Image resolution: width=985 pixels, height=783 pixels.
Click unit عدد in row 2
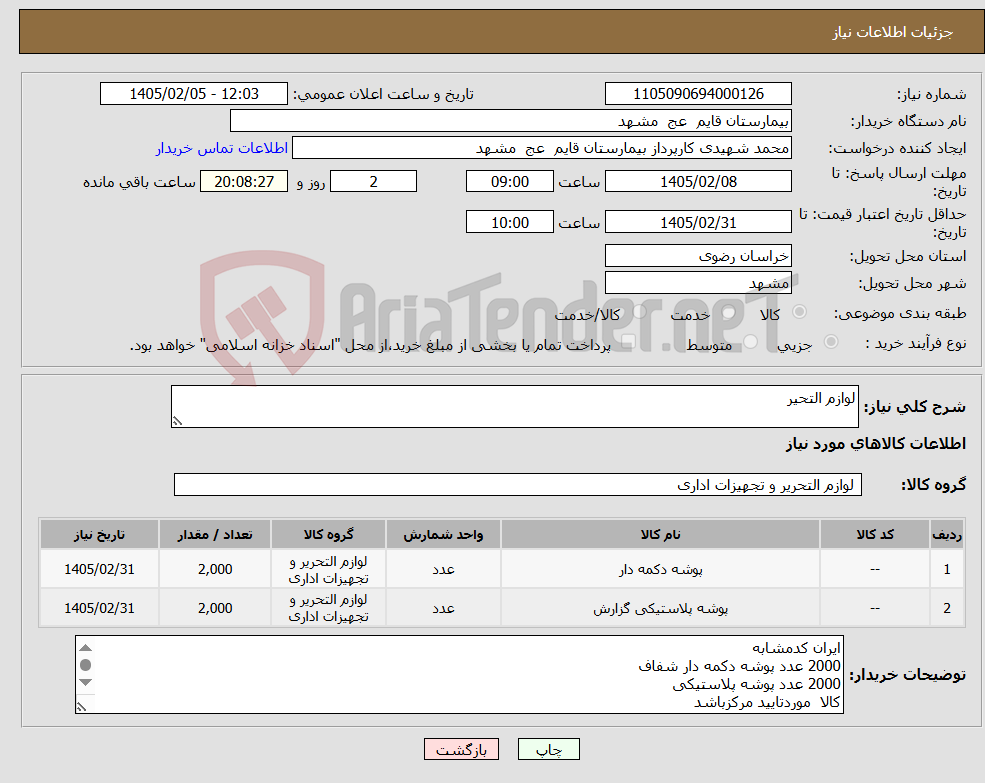tap(443, 608)
